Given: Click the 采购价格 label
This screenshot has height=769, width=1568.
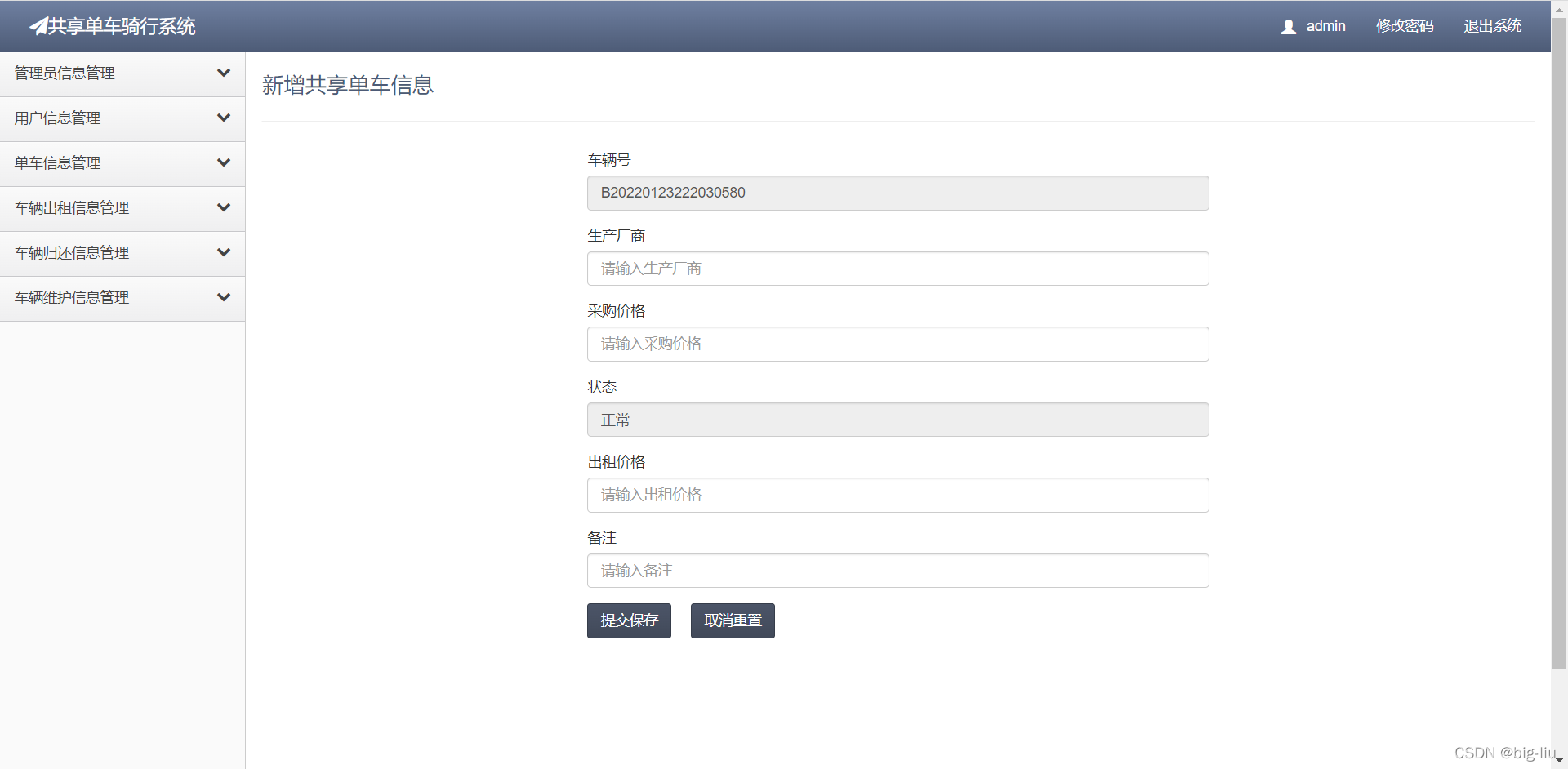Looking at the screenshot, I should point(617,311).
